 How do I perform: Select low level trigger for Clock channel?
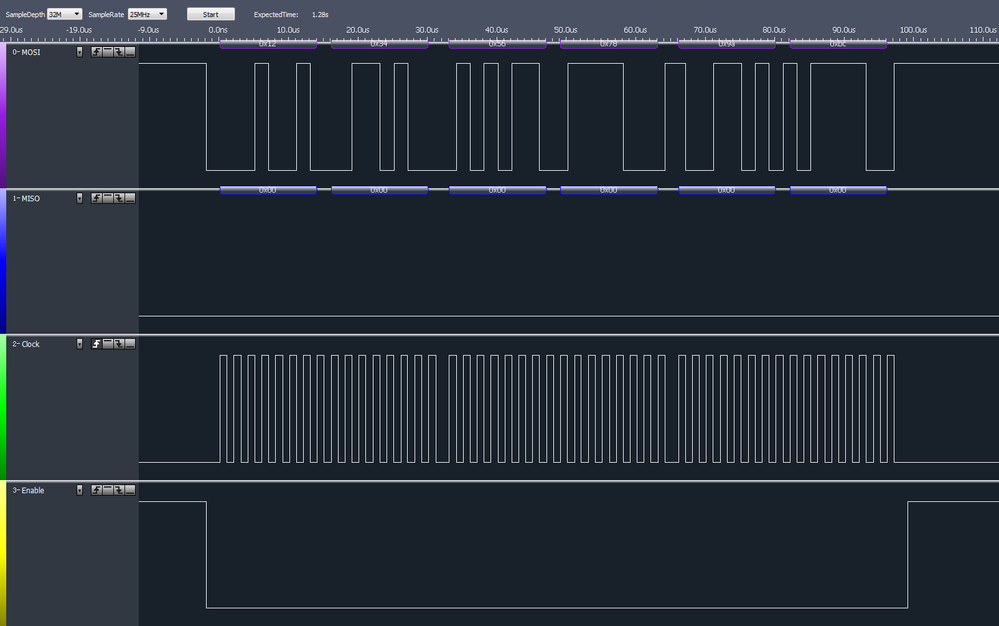(x=130, y=344)
